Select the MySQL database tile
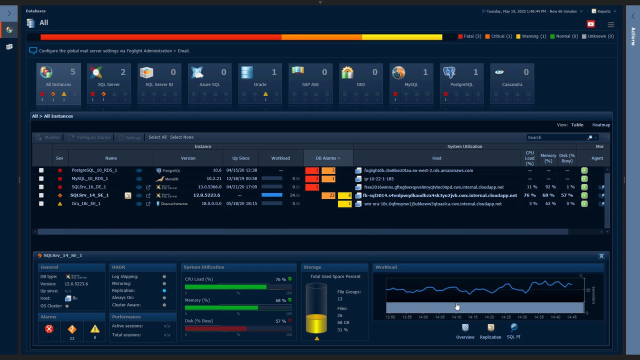640x360 pixels. 411,83
